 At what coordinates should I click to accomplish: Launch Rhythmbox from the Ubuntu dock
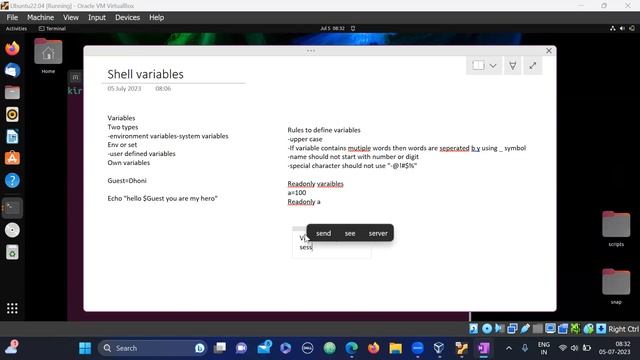(x=12, y=115)
